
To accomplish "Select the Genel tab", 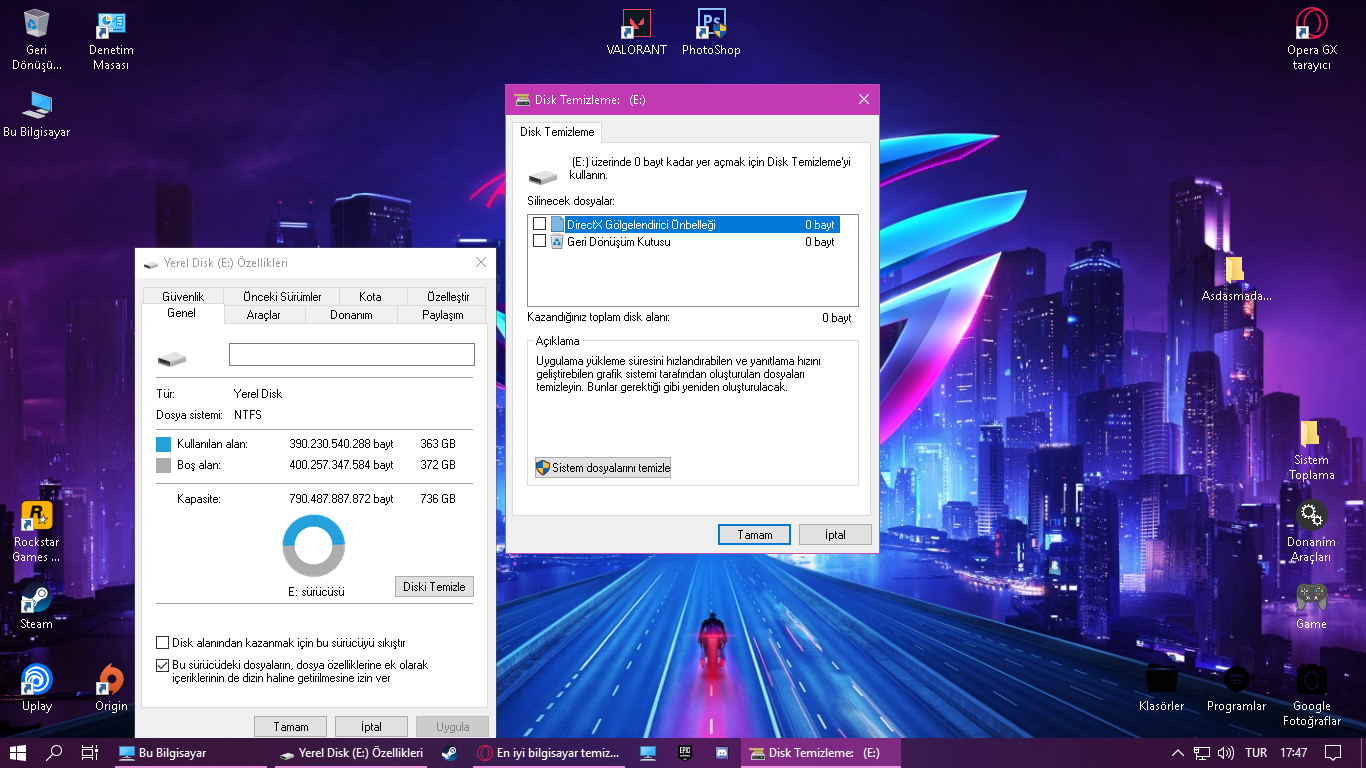I will (181, 314).
